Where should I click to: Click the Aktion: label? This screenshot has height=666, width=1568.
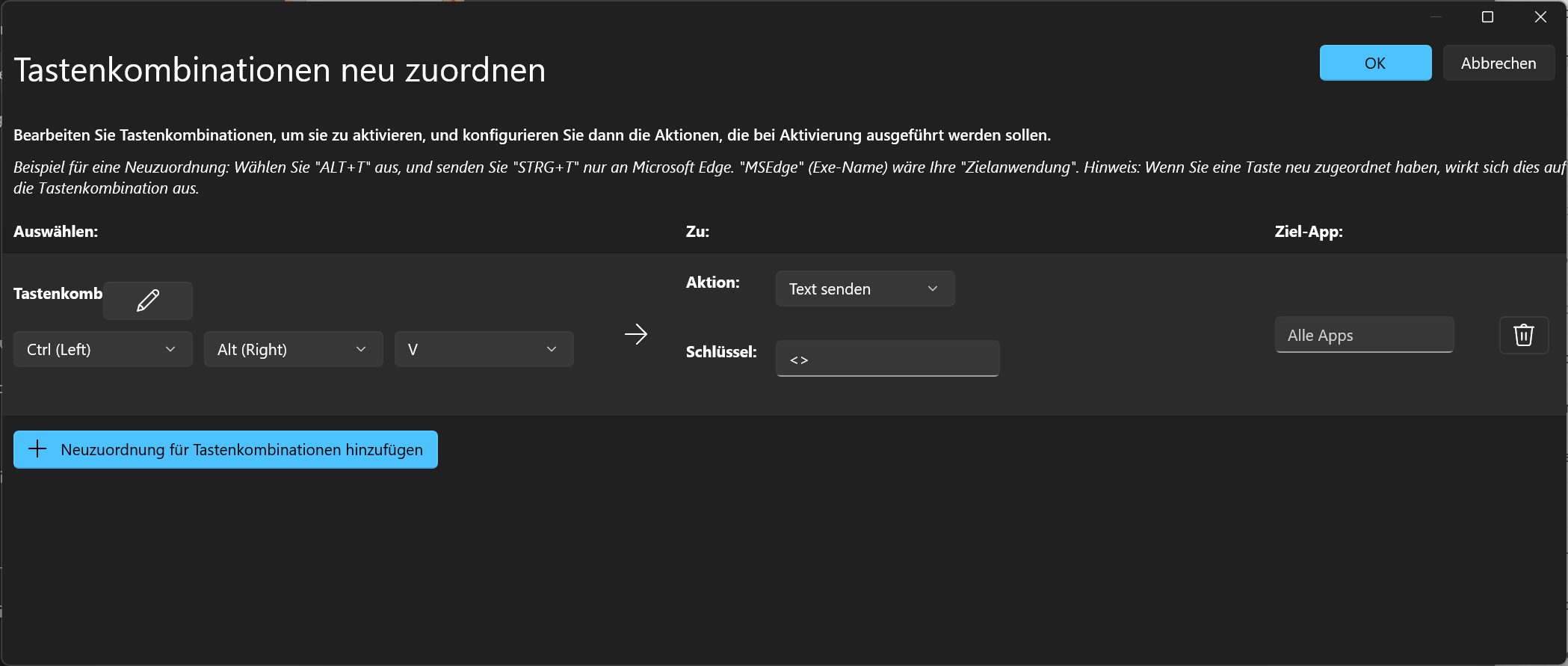713,283
